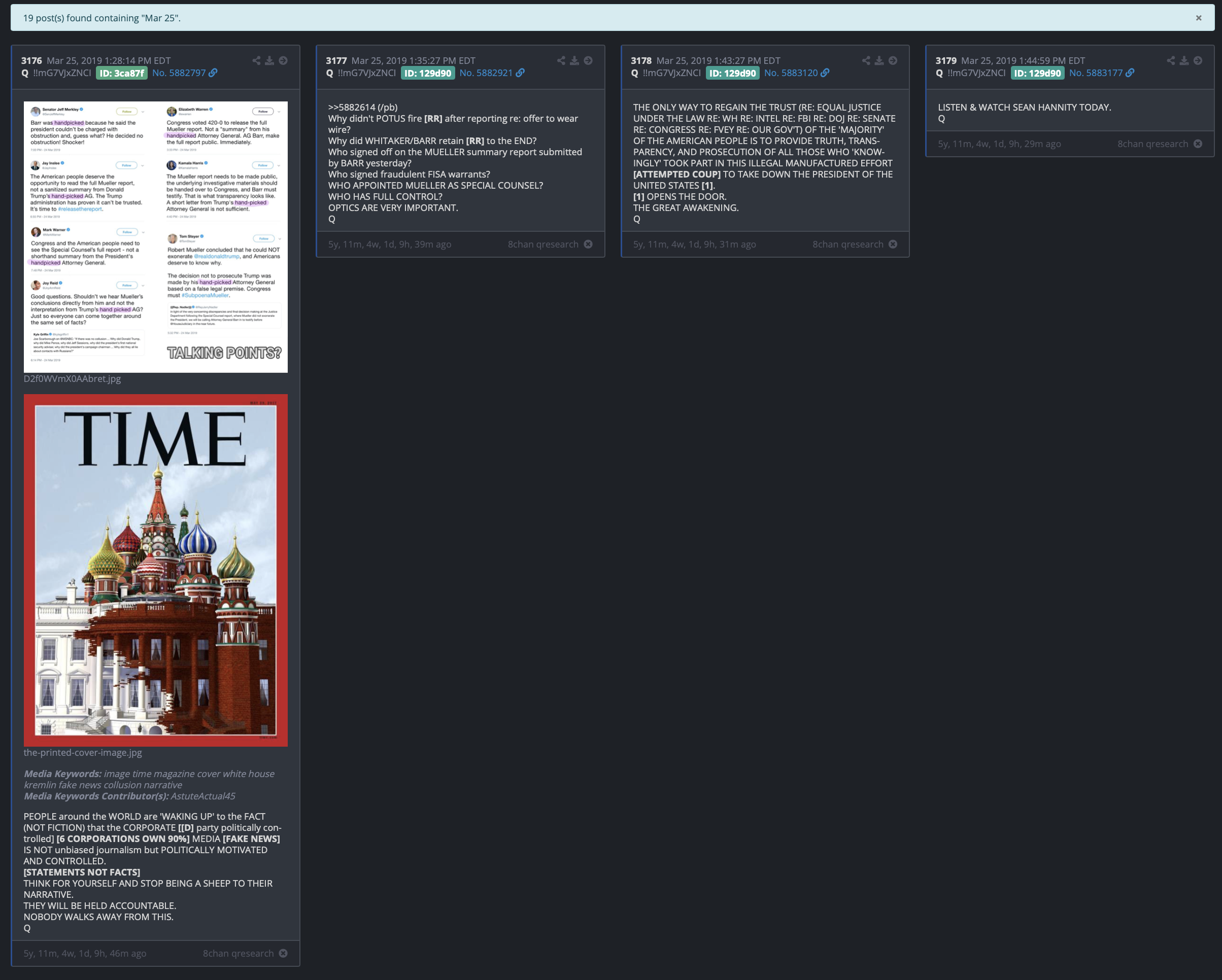Open link No. 5882921

click(492, 73)
